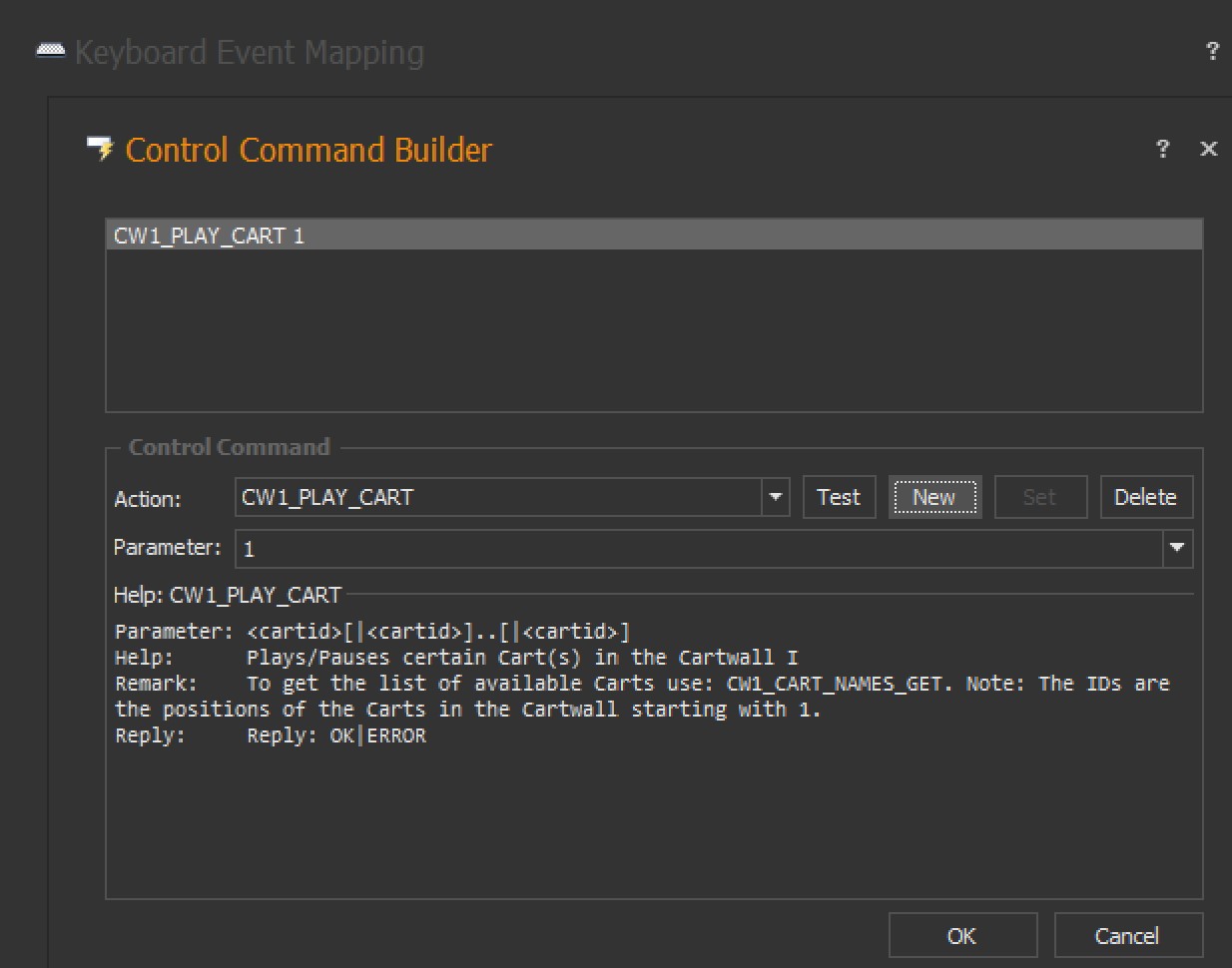Click the CW1_CART_NAMES_GET text in remark

(834, 684)
